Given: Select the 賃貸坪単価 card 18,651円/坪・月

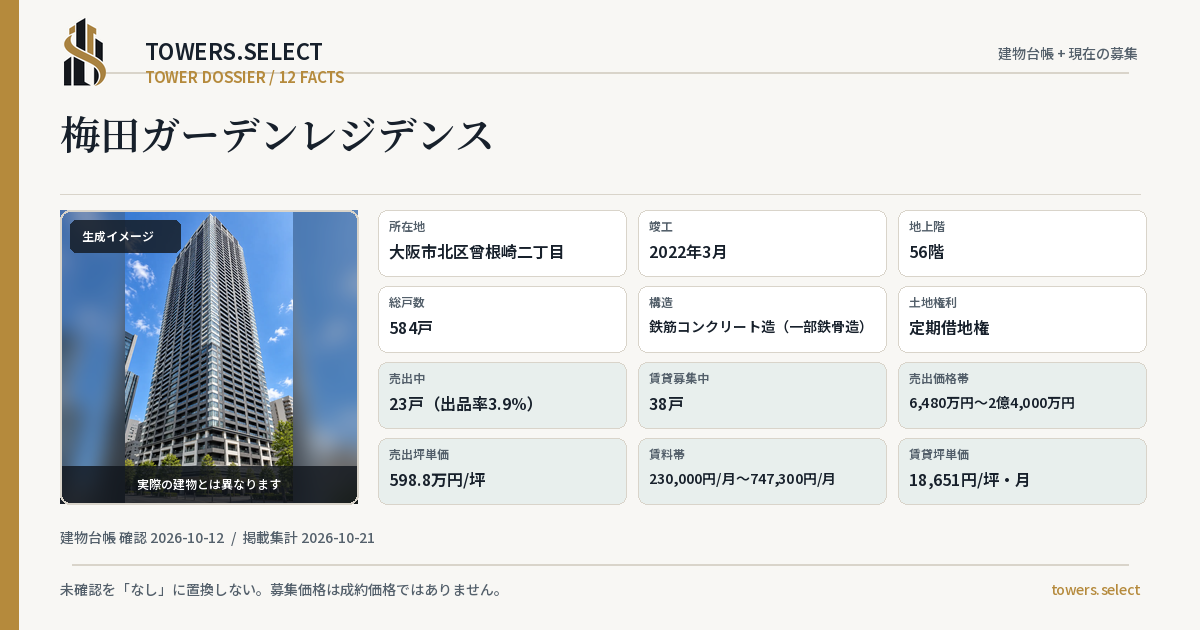Looking at the screenshot, I should coord(1022,471).
